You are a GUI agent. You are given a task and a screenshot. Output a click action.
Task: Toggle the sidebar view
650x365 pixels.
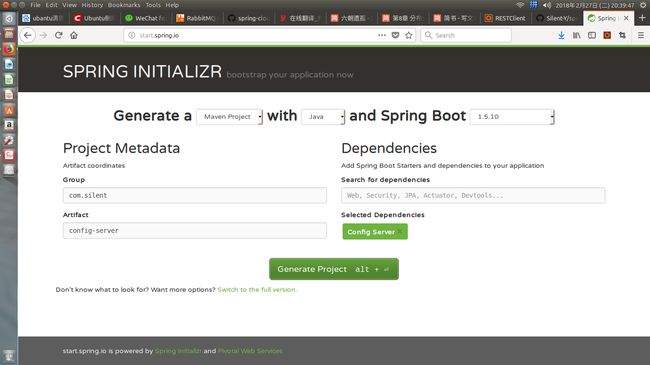[592, 35]
